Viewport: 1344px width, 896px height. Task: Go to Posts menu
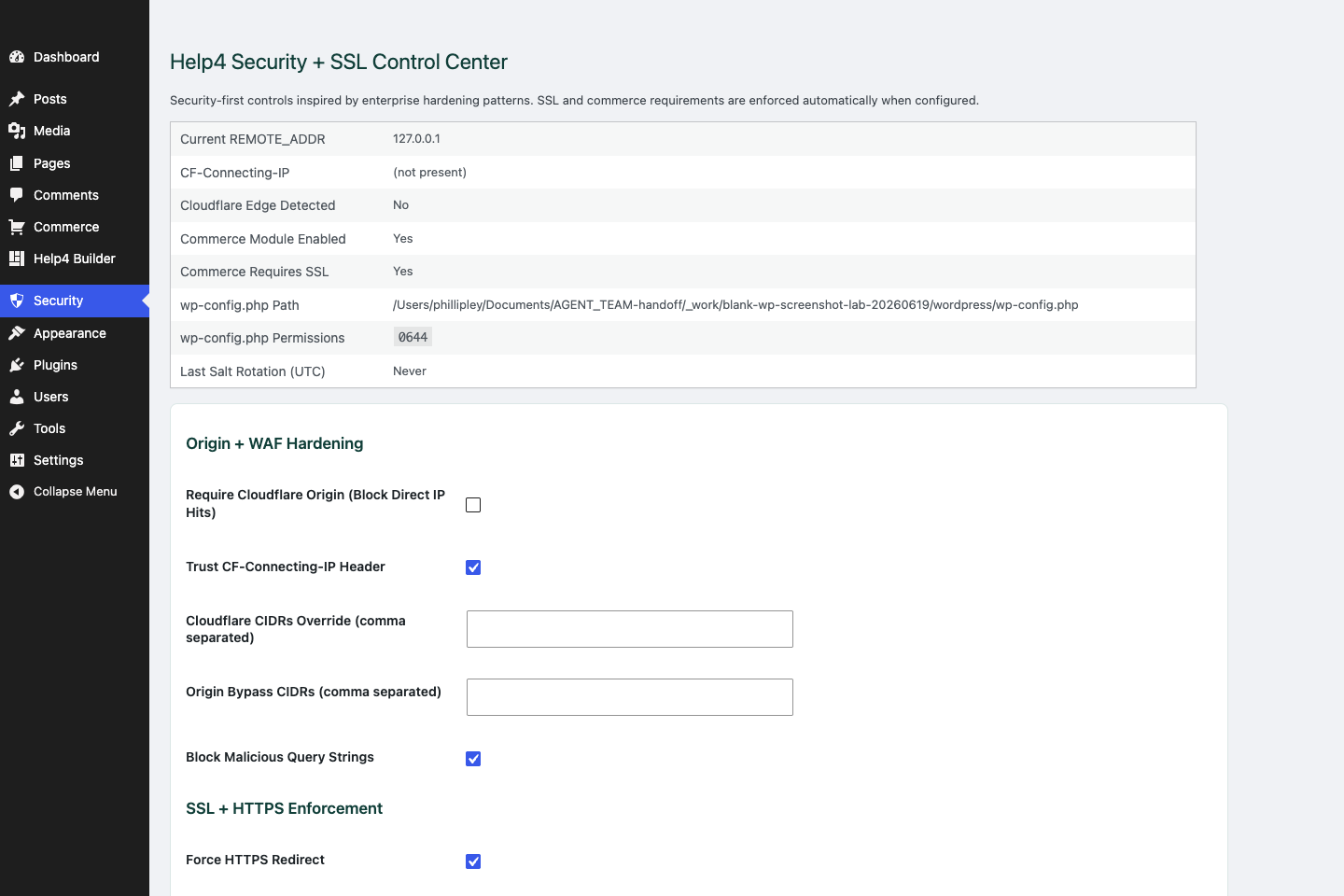[x=75, y=99]
